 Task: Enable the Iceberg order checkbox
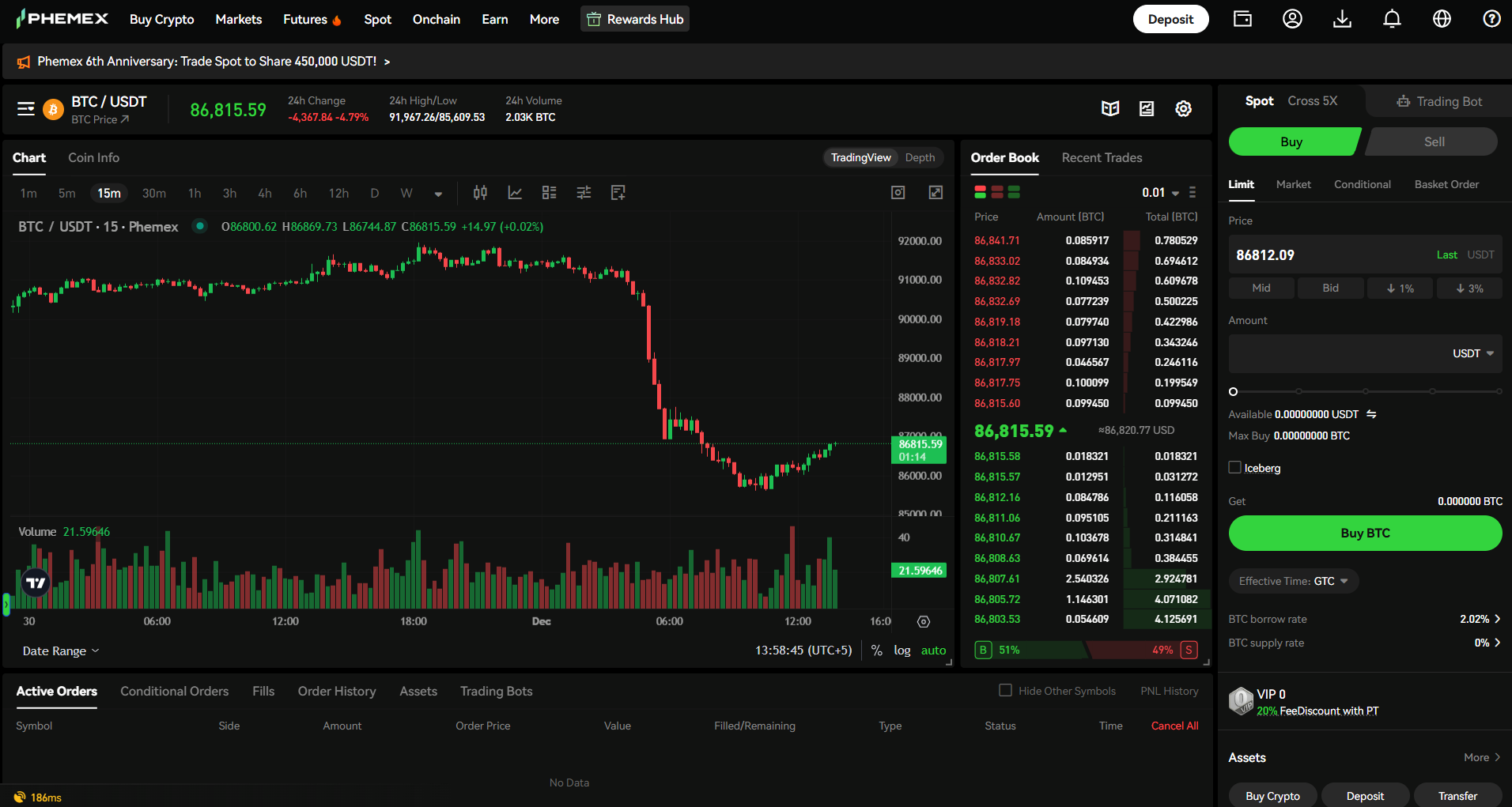[x=1234, y=467]
